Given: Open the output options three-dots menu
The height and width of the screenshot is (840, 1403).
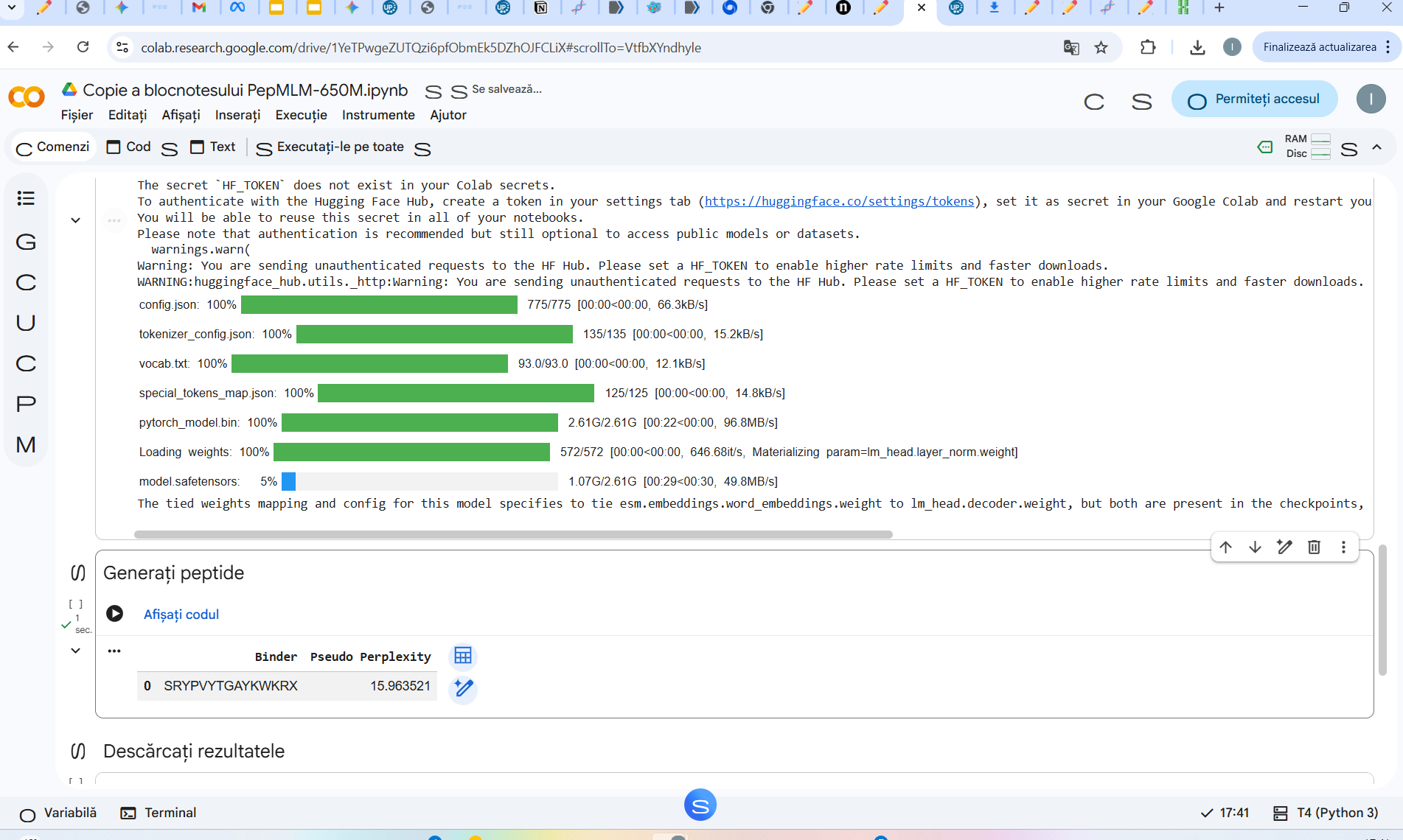Looking at the screenshot, I should [114, 651].
